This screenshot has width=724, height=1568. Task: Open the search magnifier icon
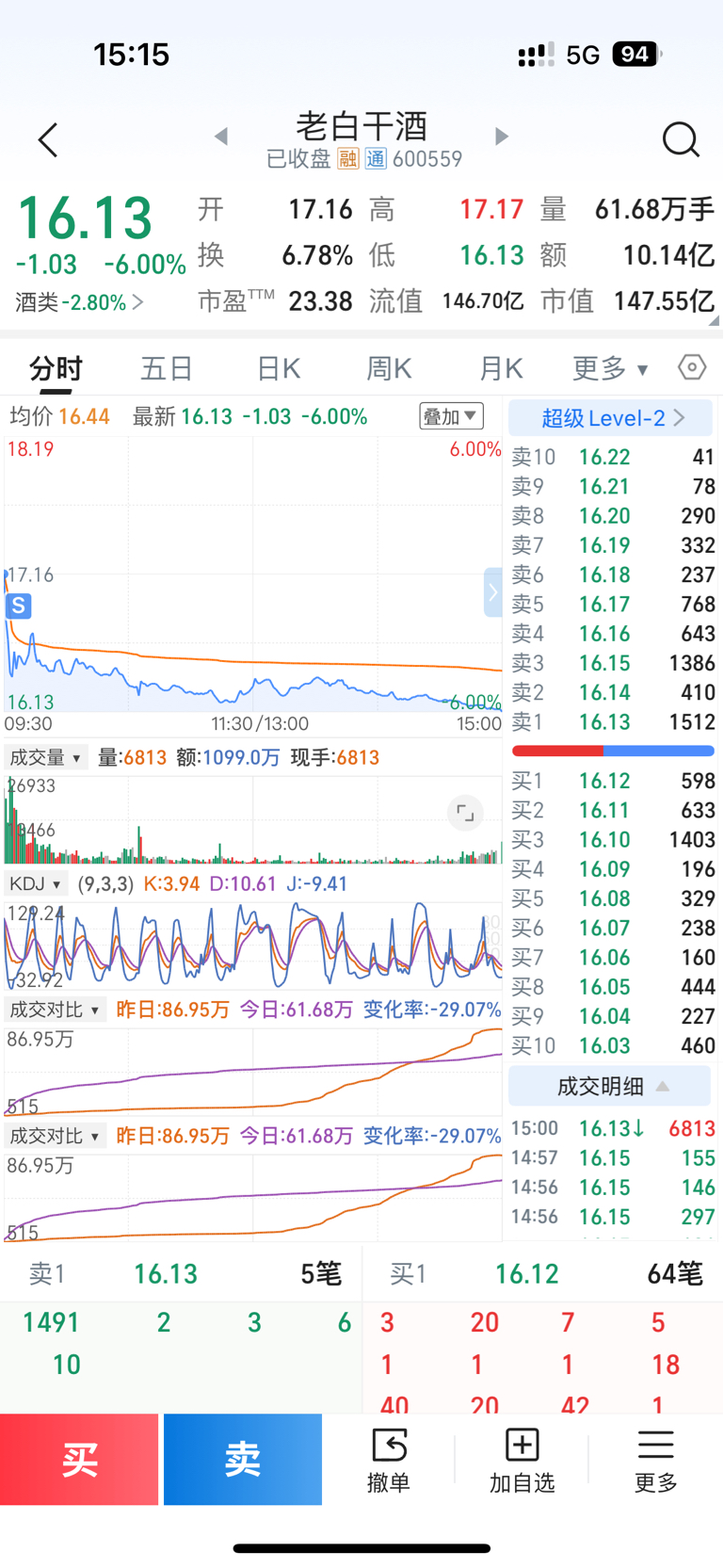click(681, 140)
